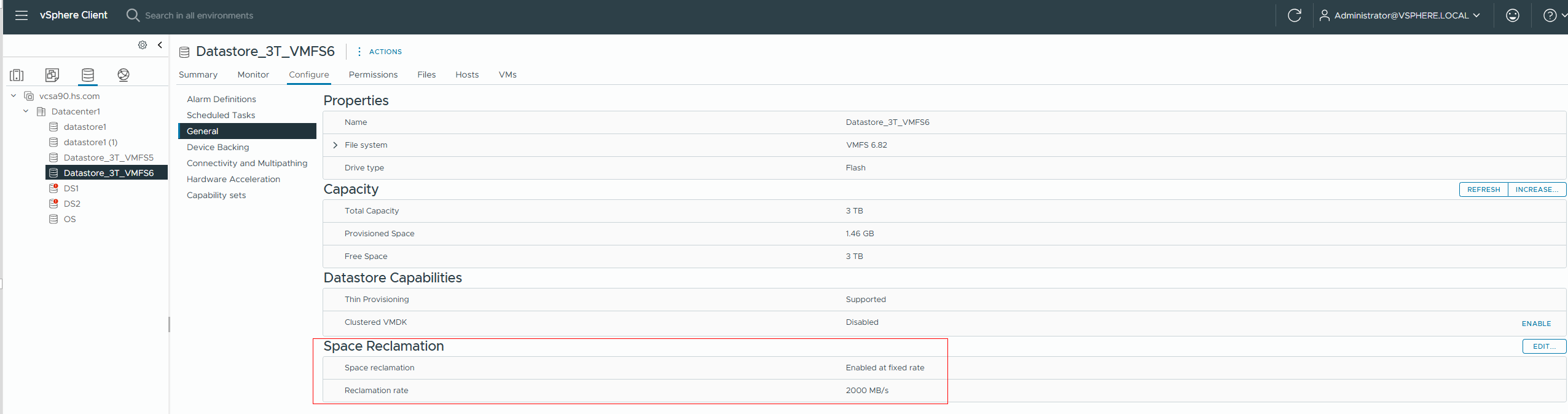Collapse the Datacenter1 tree node
The height and width of the screenshot is (414, 1568).
click(26, 111)
